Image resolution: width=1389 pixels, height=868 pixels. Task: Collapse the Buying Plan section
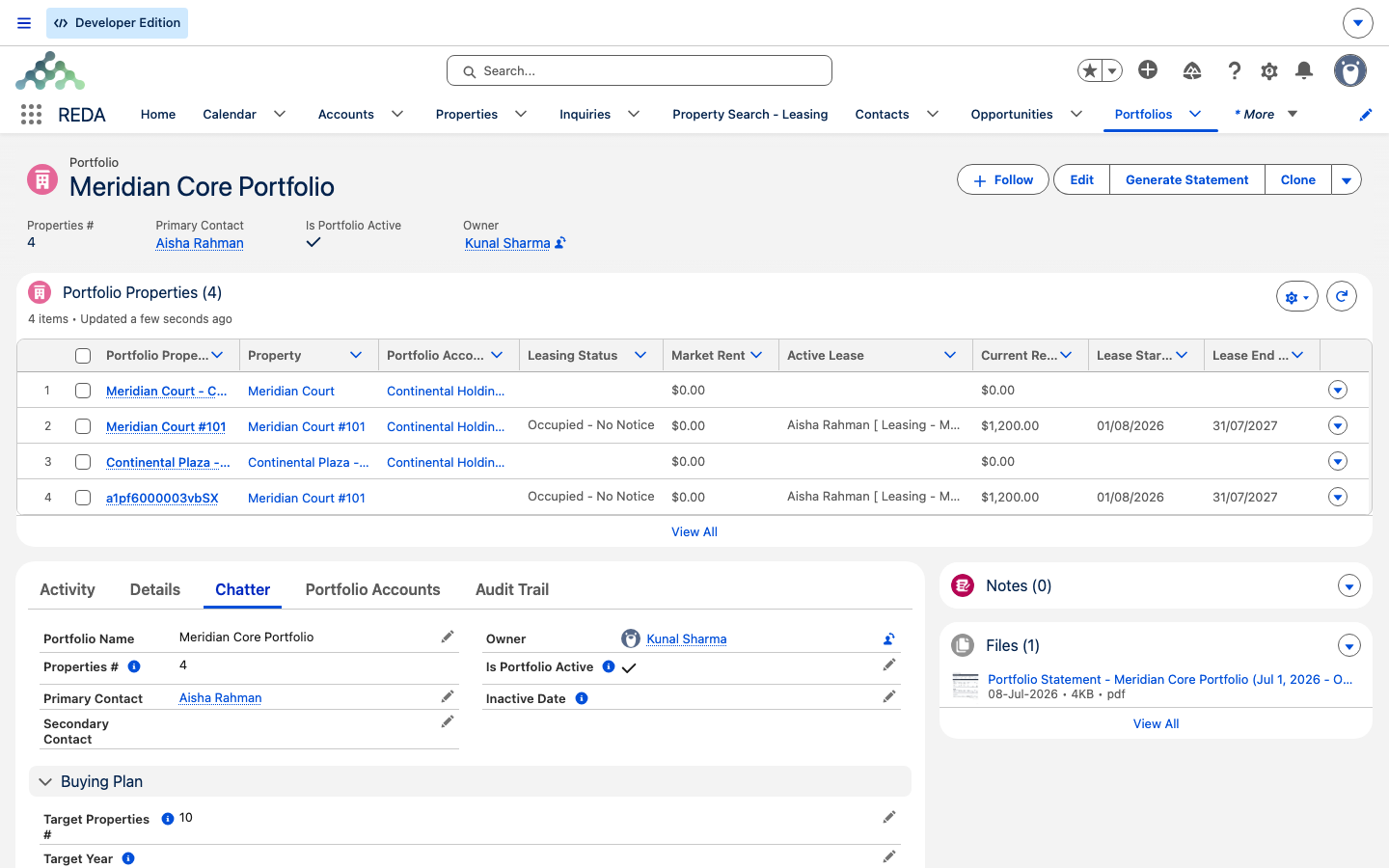pos(45,781)
